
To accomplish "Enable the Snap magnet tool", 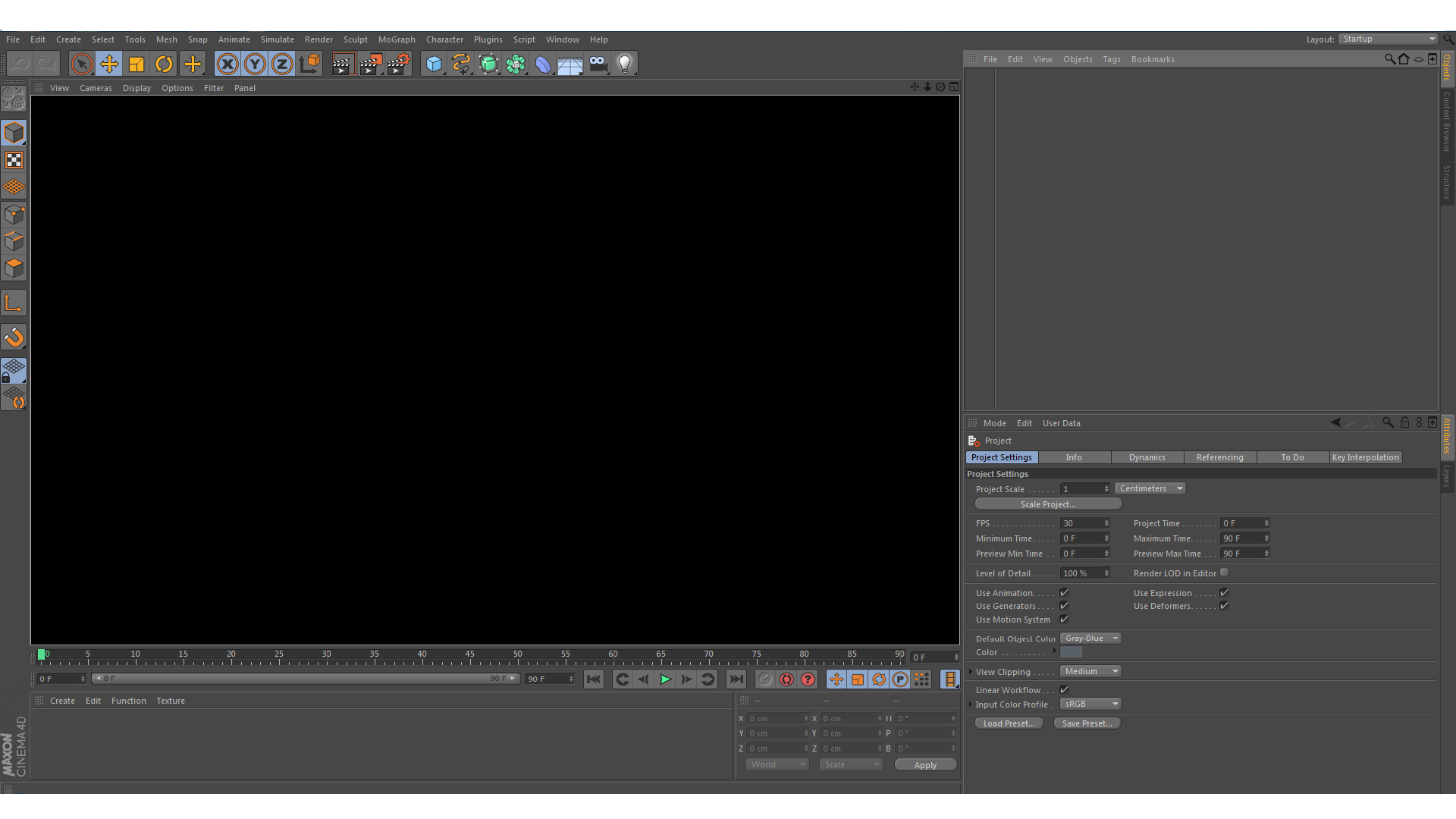I will (x=14, y=337).
